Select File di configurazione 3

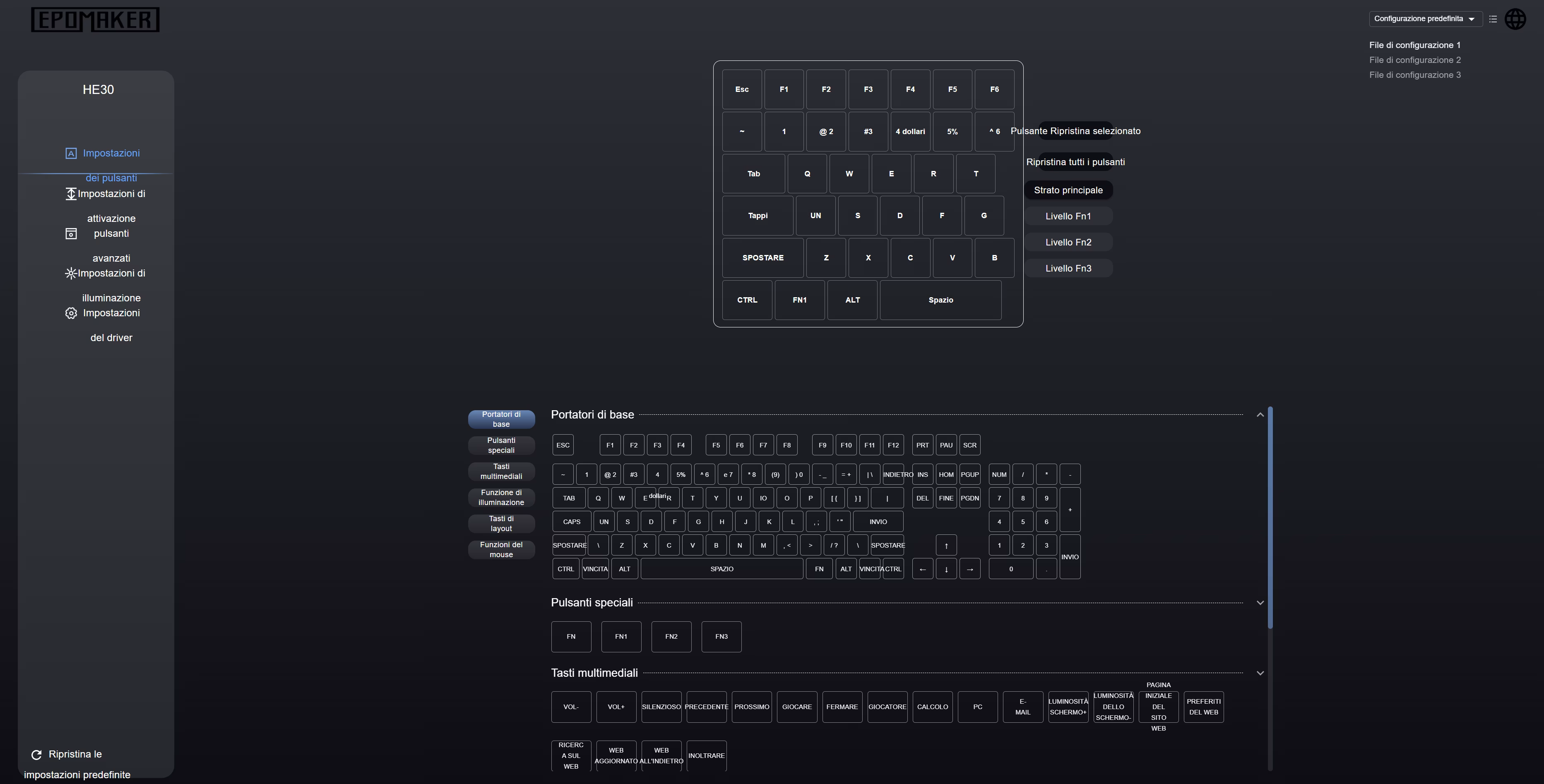[x=1414, y=75]
